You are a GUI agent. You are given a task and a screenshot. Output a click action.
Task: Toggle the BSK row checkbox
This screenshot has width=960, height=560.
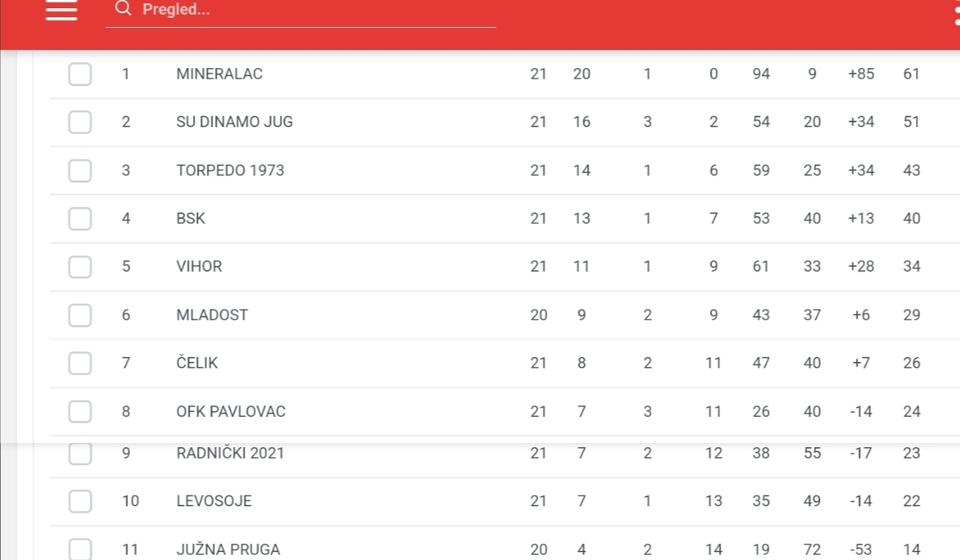[80, 218]
